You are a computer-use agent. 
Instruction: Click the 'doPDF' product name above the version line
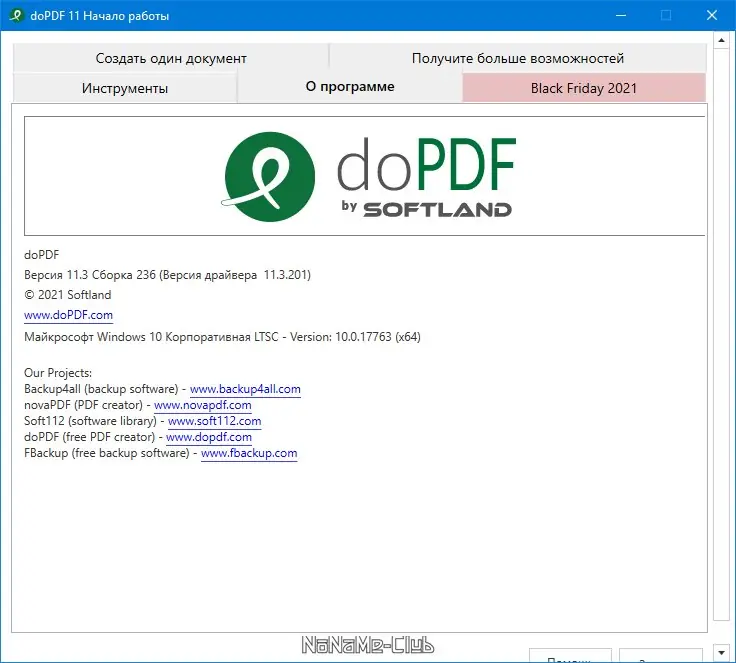(42, 255)
